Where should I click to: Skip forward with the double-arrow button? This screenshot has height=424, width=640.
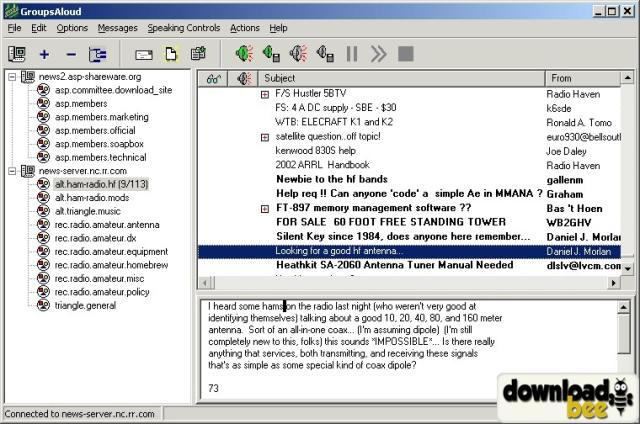(378, 54)
